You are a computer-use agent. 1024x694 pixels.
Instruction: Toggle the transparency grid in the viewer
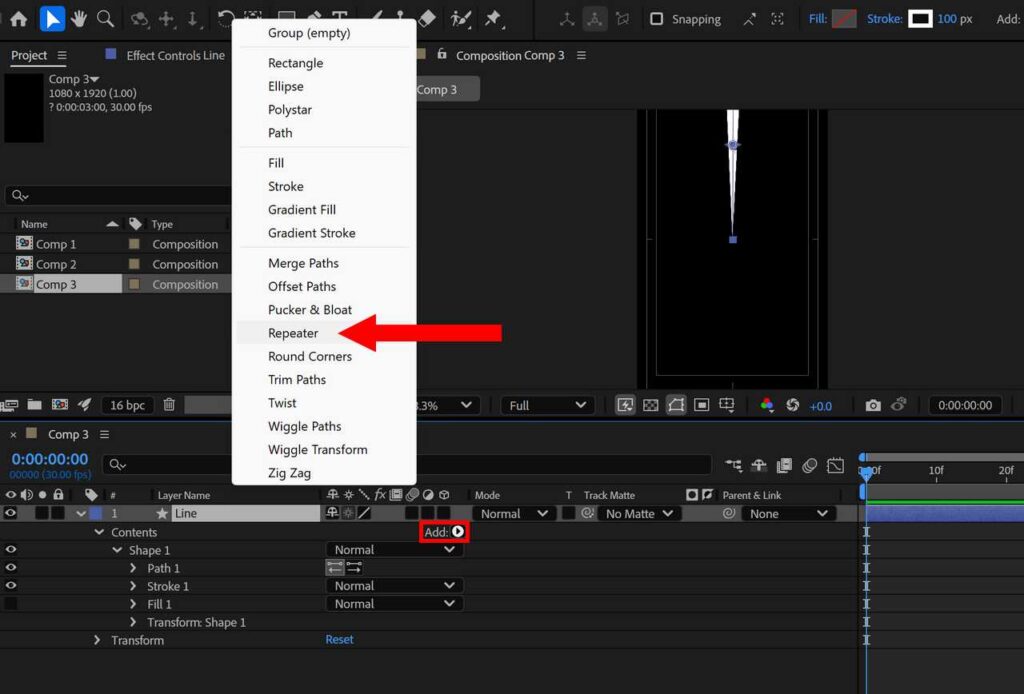pos(650,405)
